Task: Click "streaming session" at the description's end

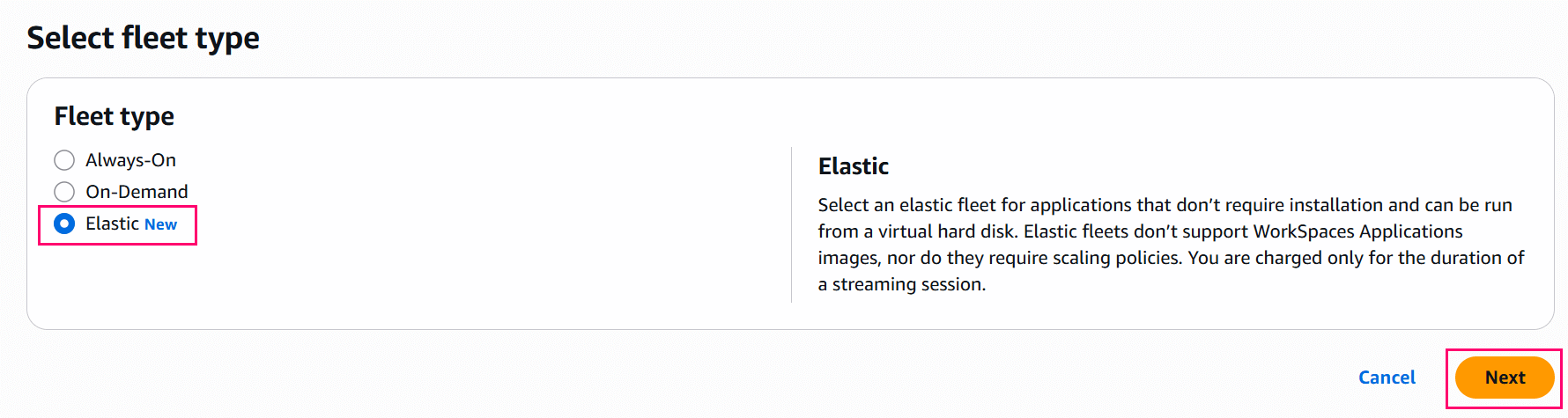Action: coord(908,284)
